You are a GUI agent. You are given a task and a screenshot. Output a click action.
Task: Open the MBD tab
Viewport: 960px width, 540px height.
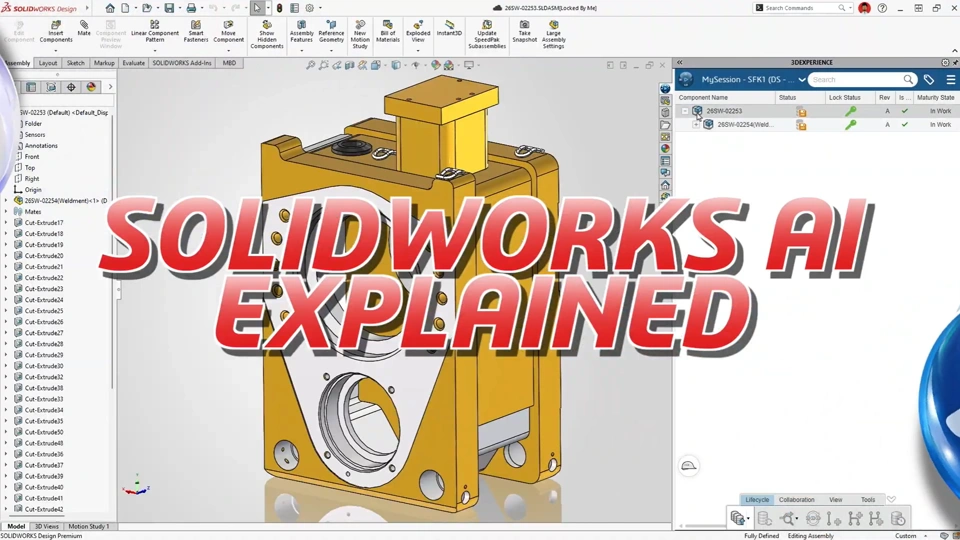coord(229,63)
